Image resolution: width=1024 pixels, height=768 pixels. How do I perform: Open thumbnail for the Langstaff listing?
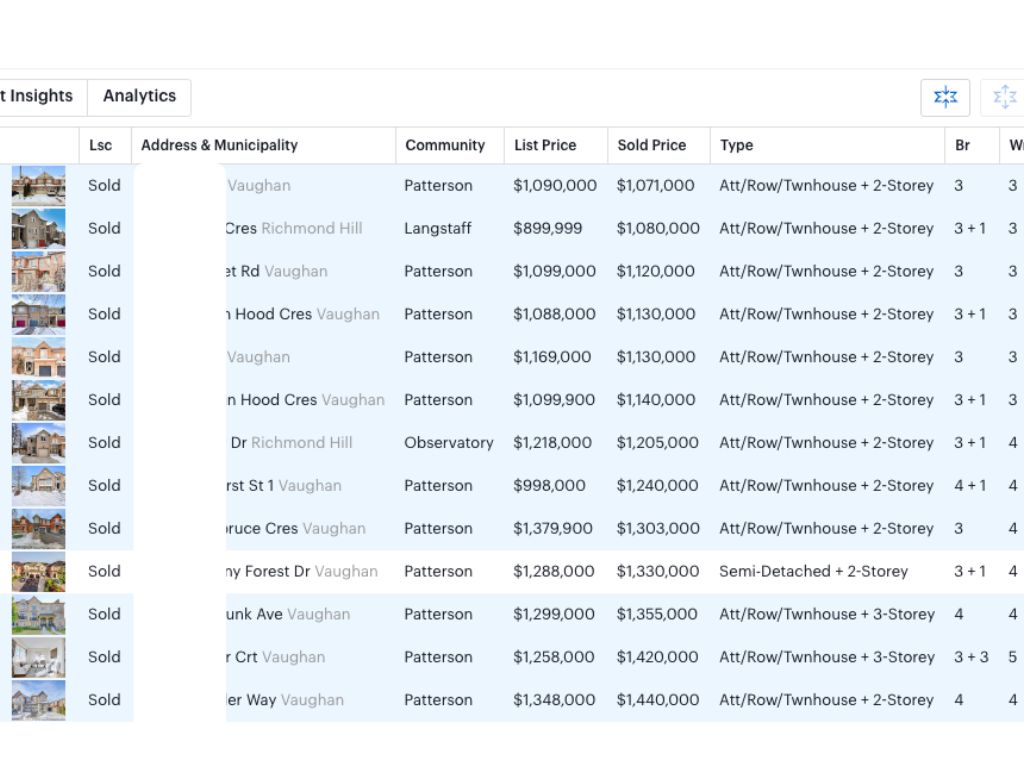[38, 229]
